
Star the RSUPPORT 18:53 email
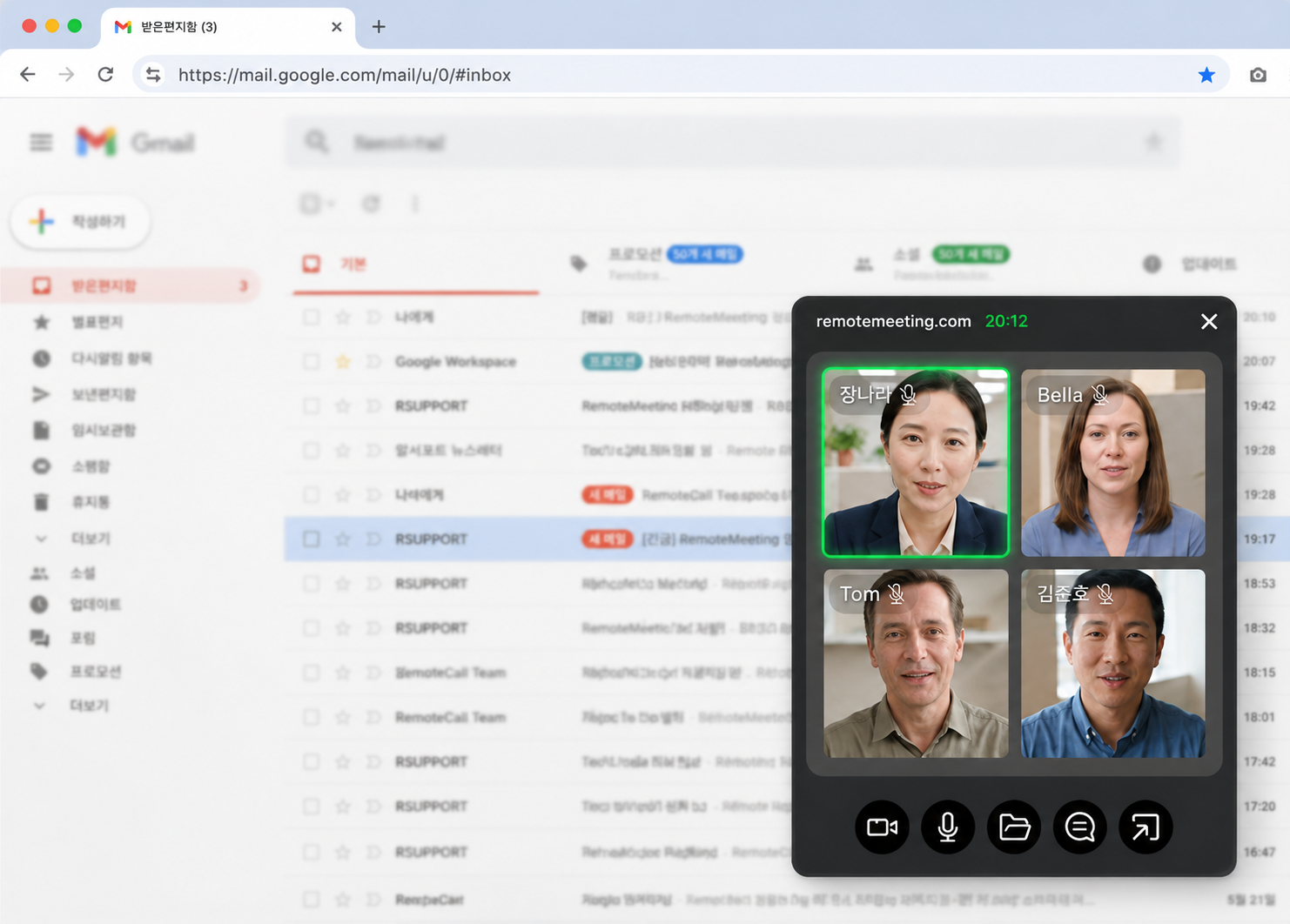tap(343, 584)
